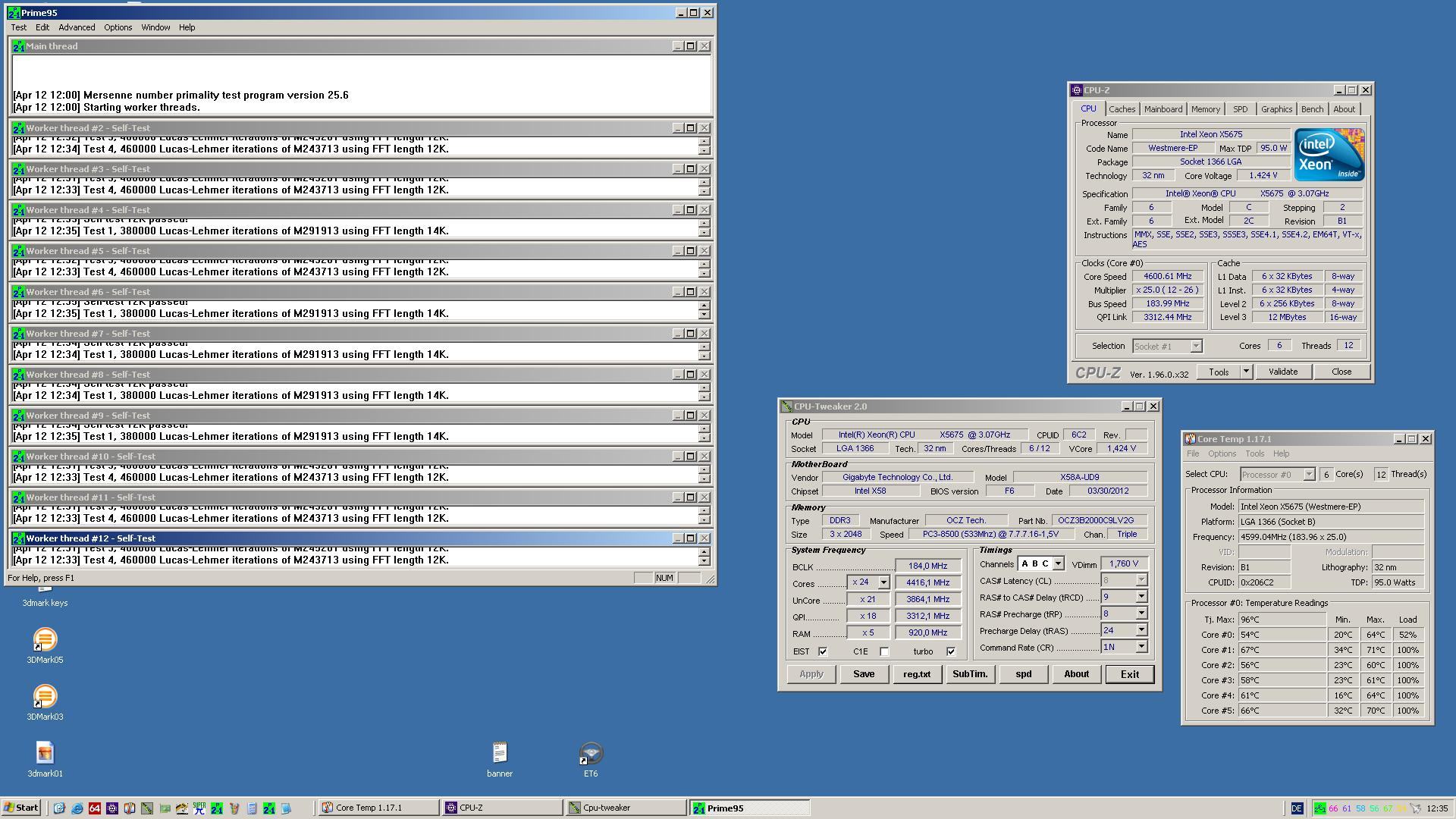Click the spd button in CPU-Tweaker

click(1023, 674)
